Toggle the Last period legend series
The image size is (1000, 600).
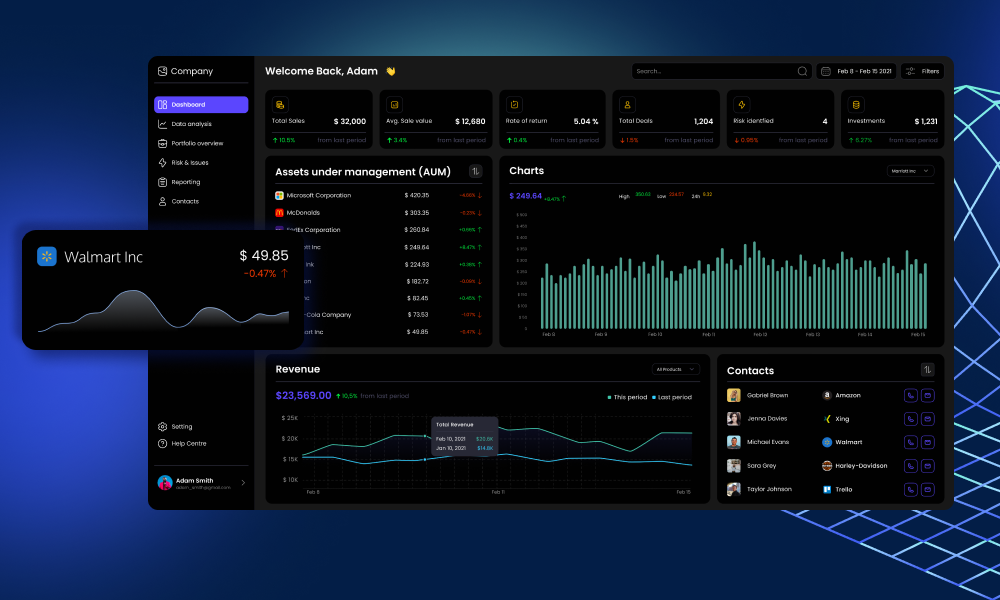tap(671, 397)
